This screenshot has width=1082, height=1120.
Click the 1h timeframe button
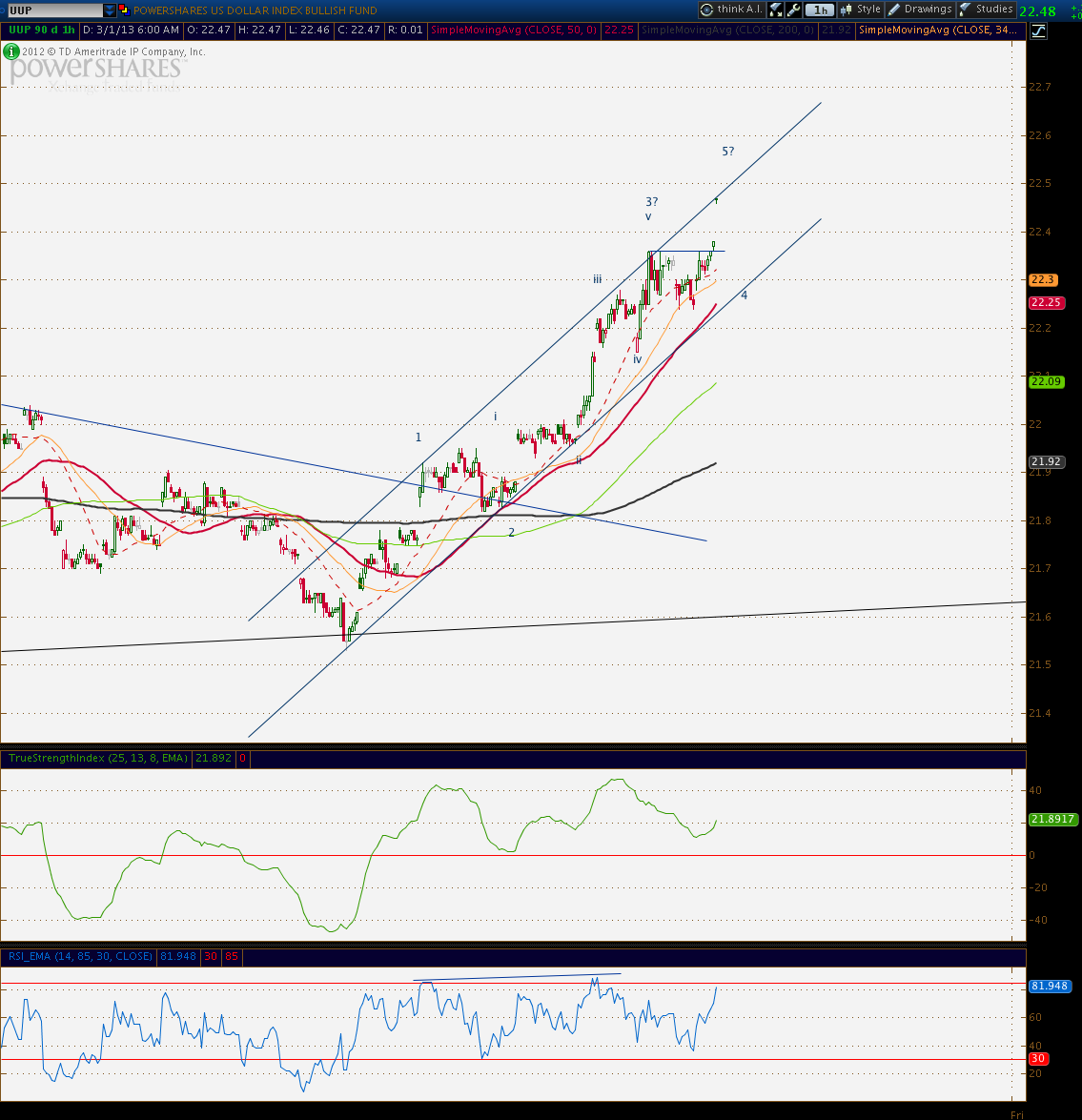click(820, 10)
